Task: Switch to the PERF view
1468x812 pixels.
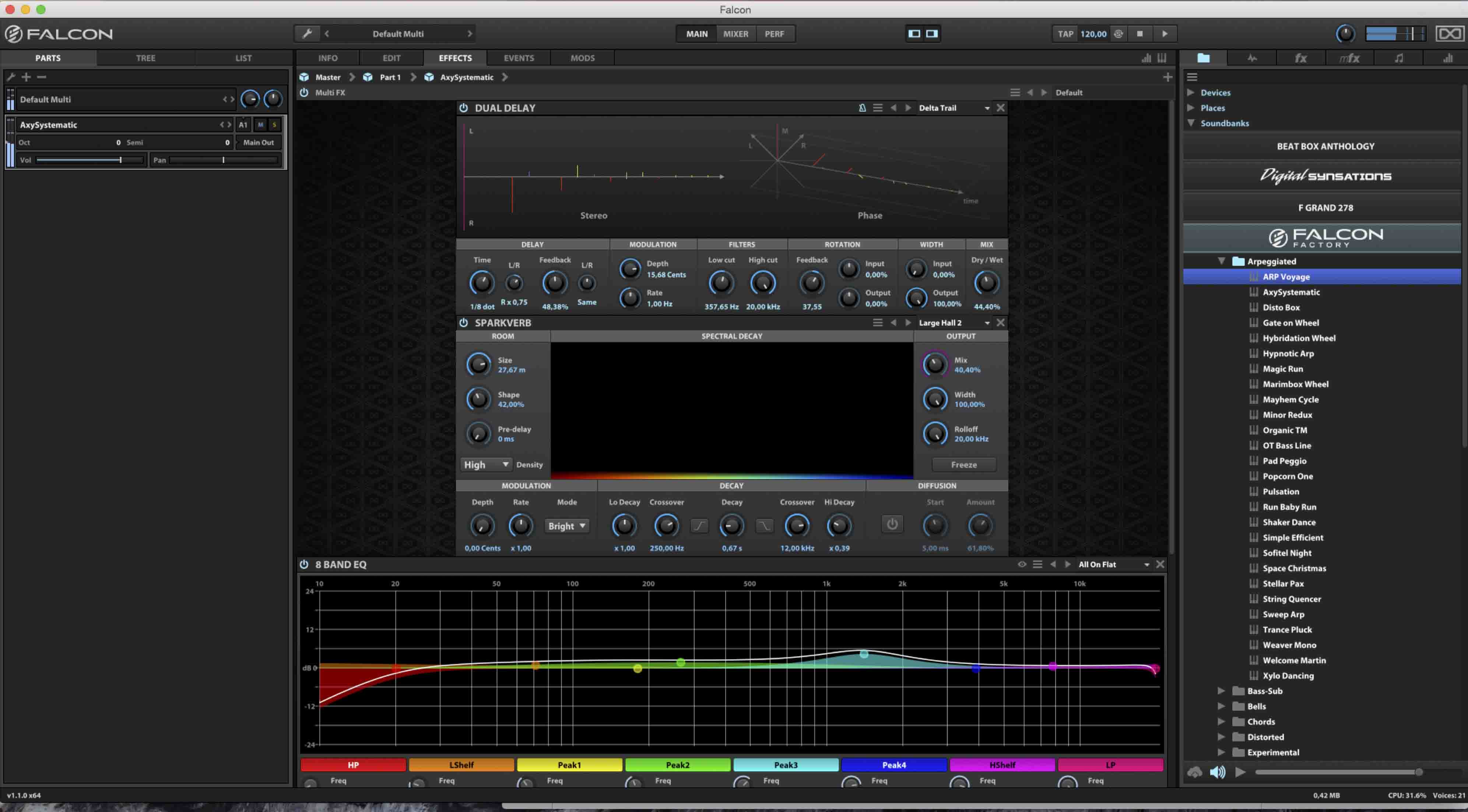Action: coord(775,34)
